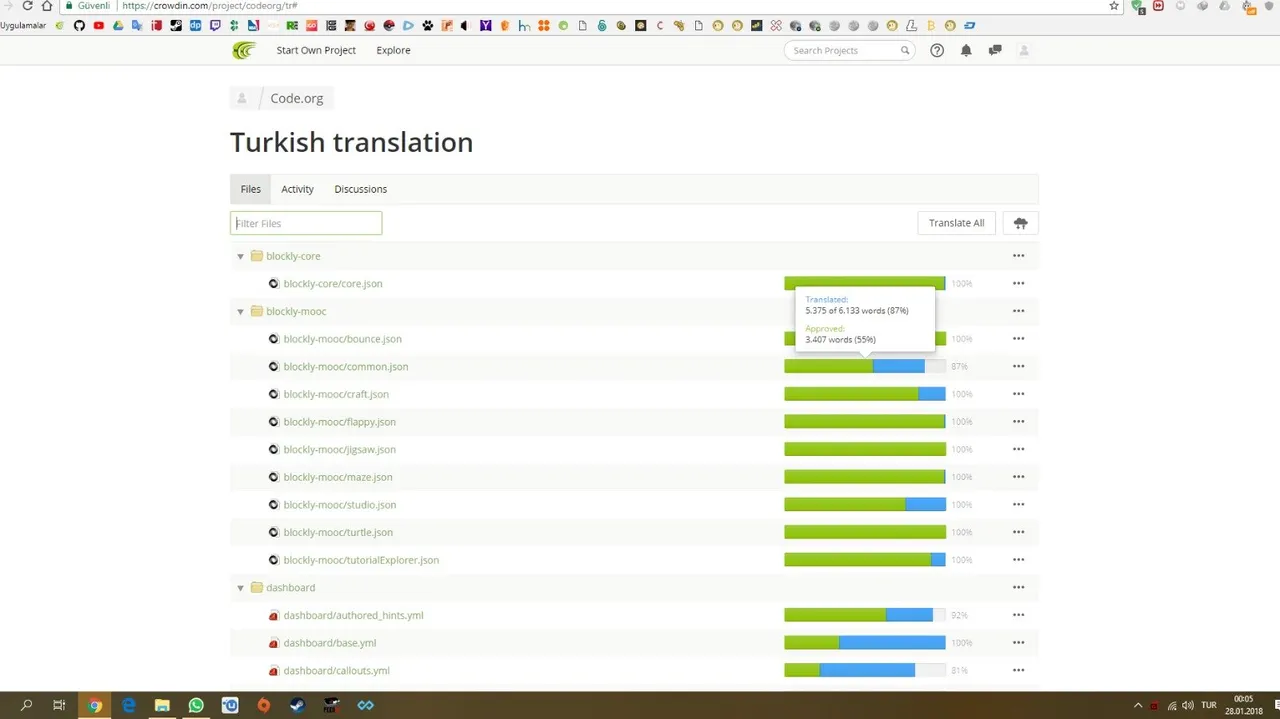Click progress bar for common.json
Viewport: 1280px width, 719px height.
pyautogui.click(x=865, y=366)
